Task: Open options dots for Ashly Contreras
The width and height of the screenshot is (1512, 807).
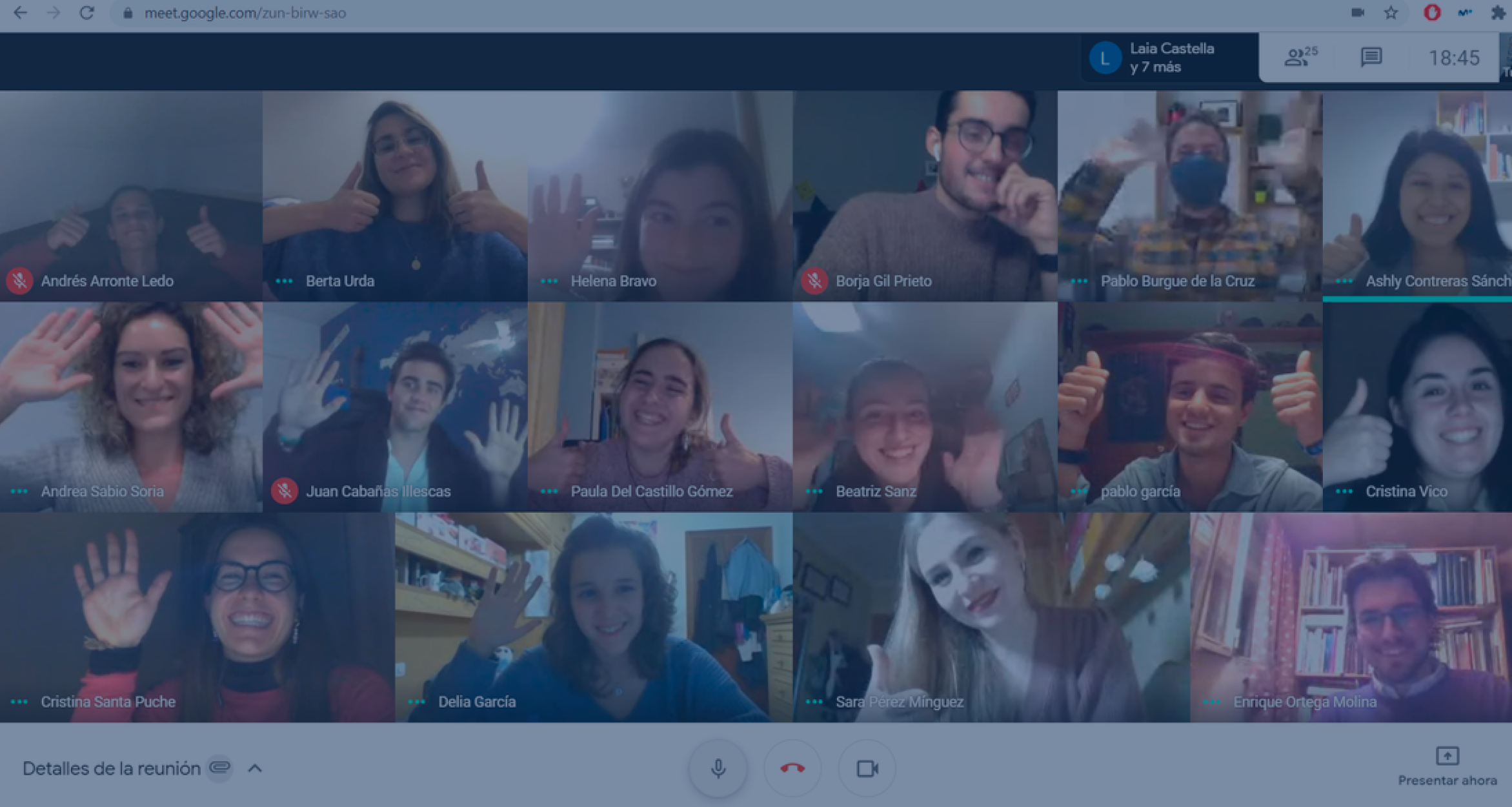Action: (x=1344, y=281)
